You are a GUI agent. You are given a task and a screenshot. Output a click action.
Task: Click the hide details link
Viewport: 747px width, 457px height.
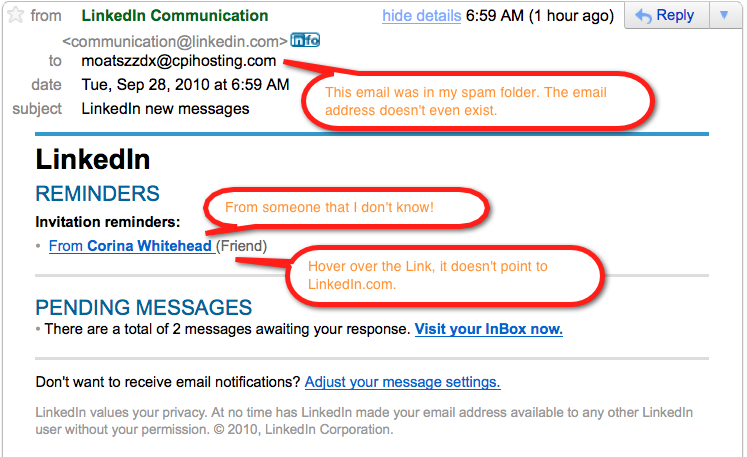pyautogui.click(x=421, y=16)
